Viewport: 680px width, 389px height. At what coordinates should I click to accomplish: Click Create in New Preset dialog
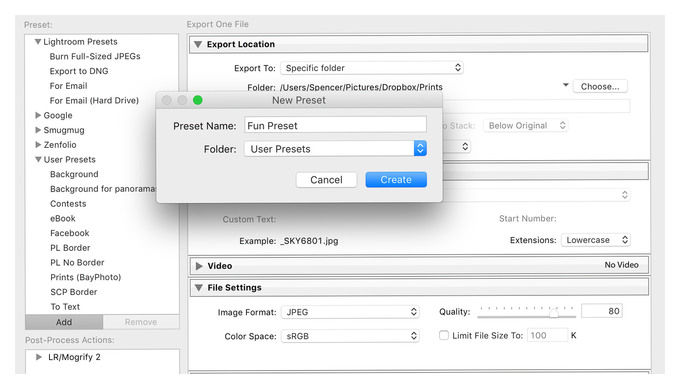point(396,180)
